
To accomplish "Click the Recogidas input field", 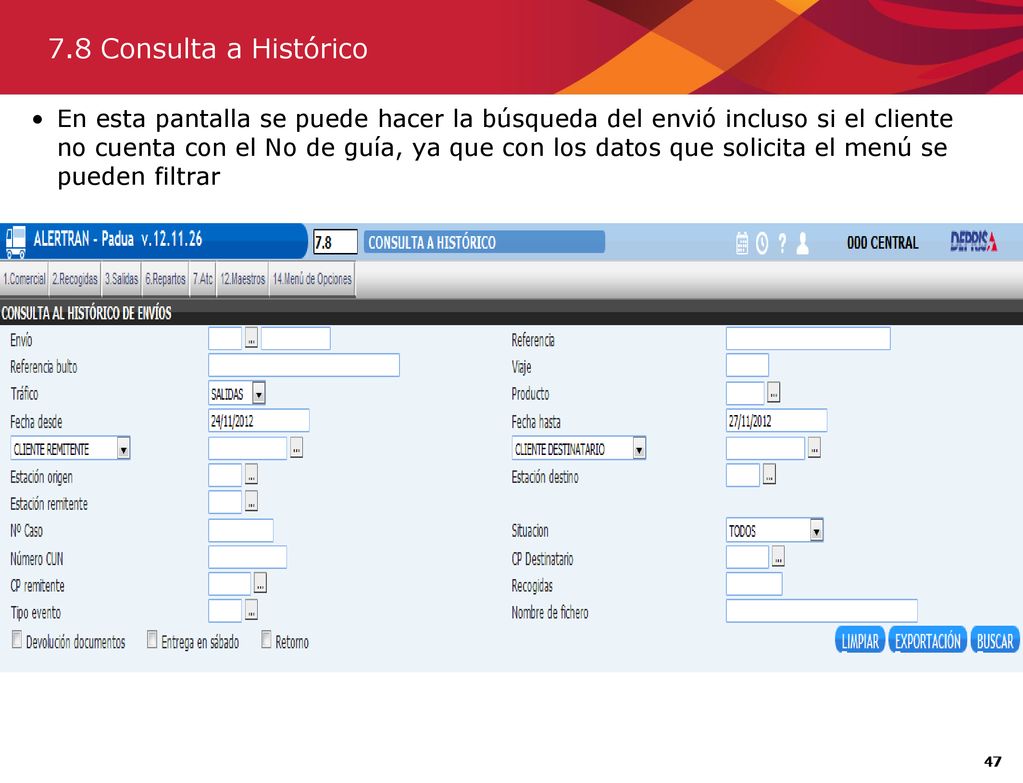I will (x=754, y=584).
